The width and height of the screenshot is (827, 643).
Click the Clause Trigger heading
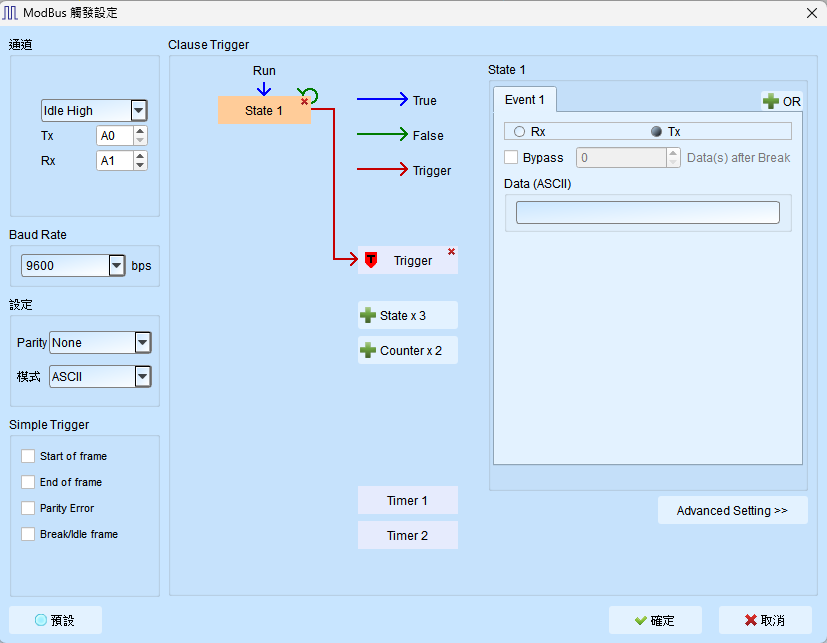point(208,45)
